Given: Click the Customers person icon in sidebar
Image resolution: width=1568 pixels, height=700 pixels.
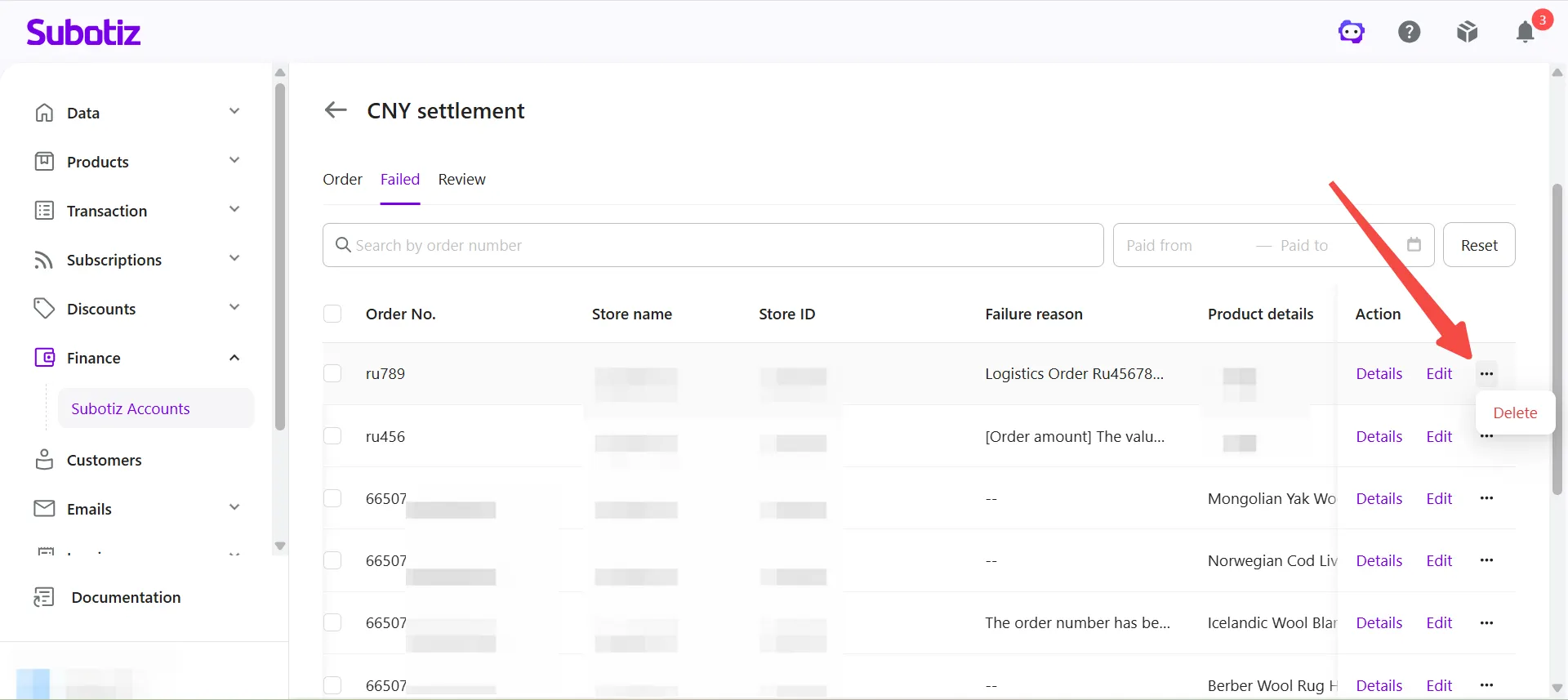Looking at the screenshot, I should coord(44,460).
